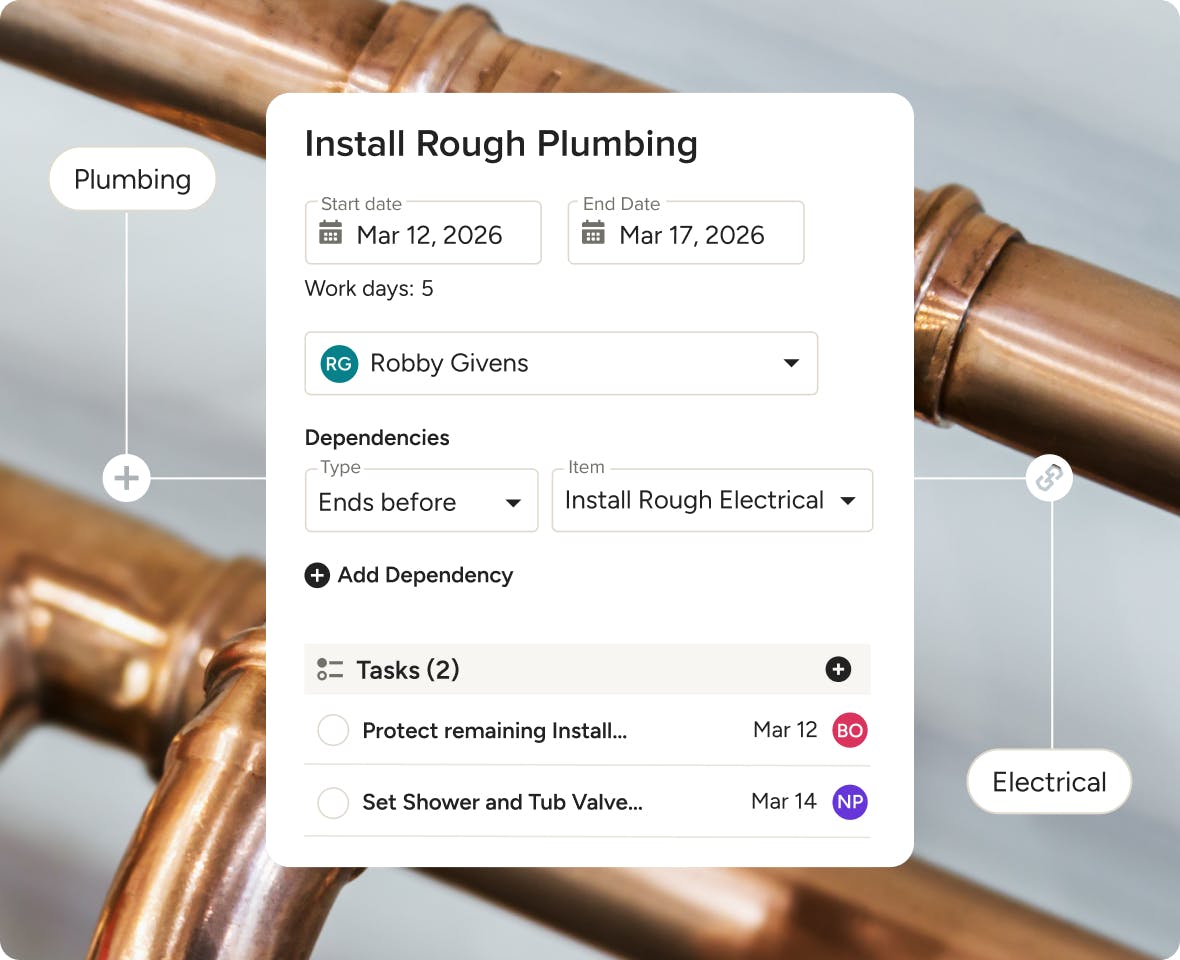Click the plus node on Plumbing connector

(x=127, y=478)
